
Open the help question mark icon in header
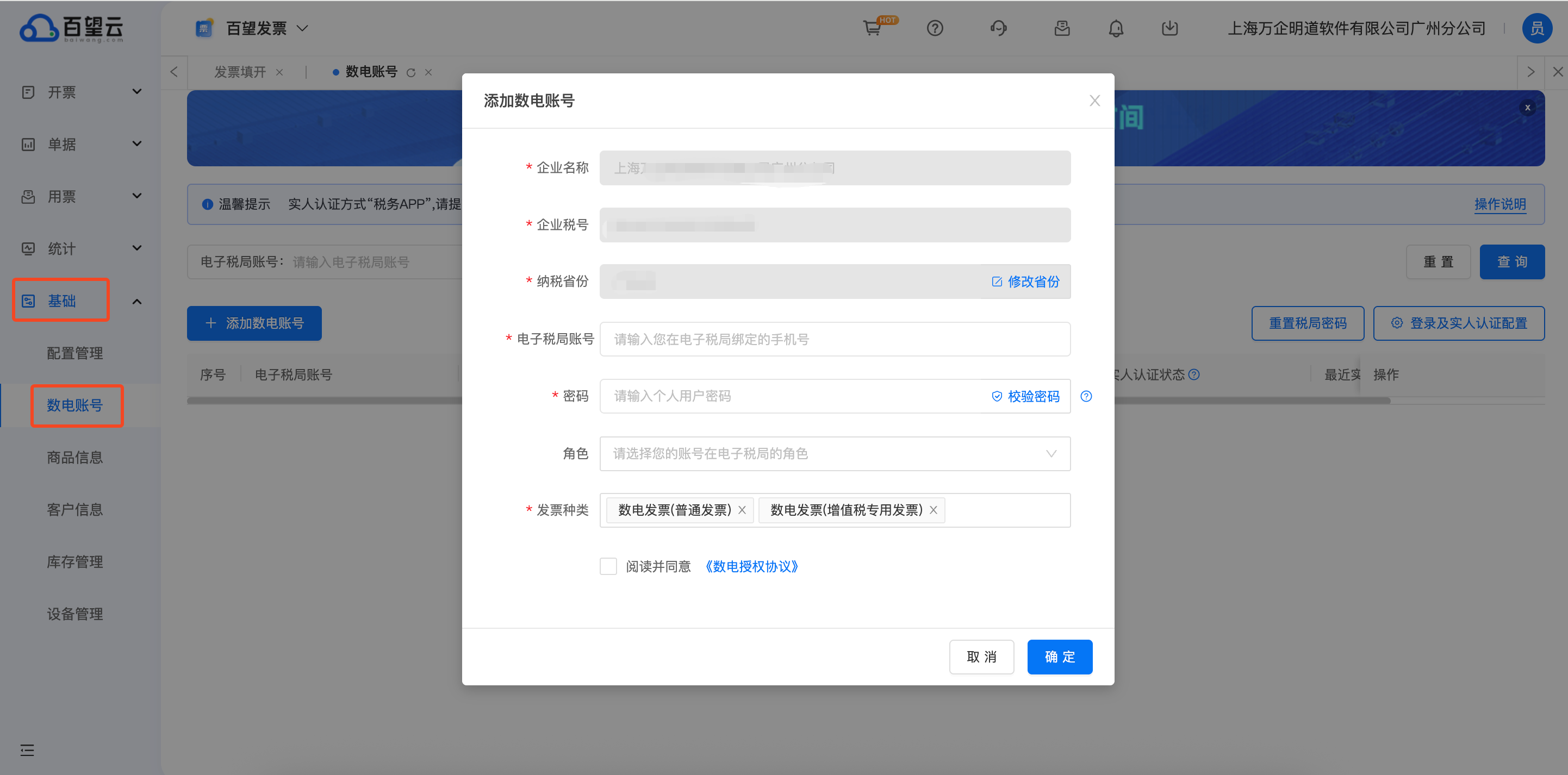[x=935, y=29]
